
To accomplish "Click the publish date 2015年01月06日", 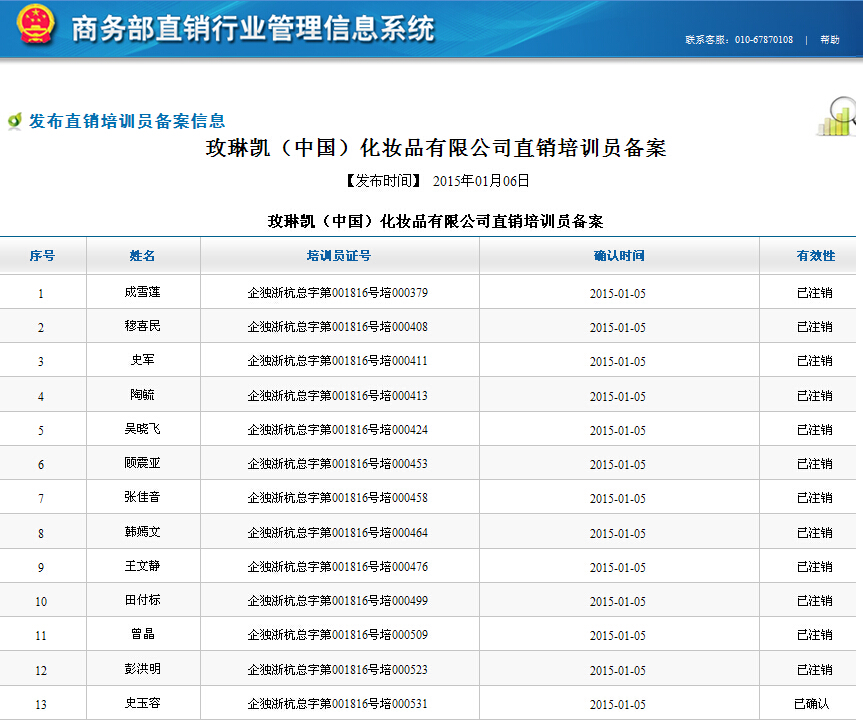I will click(481, 181).
